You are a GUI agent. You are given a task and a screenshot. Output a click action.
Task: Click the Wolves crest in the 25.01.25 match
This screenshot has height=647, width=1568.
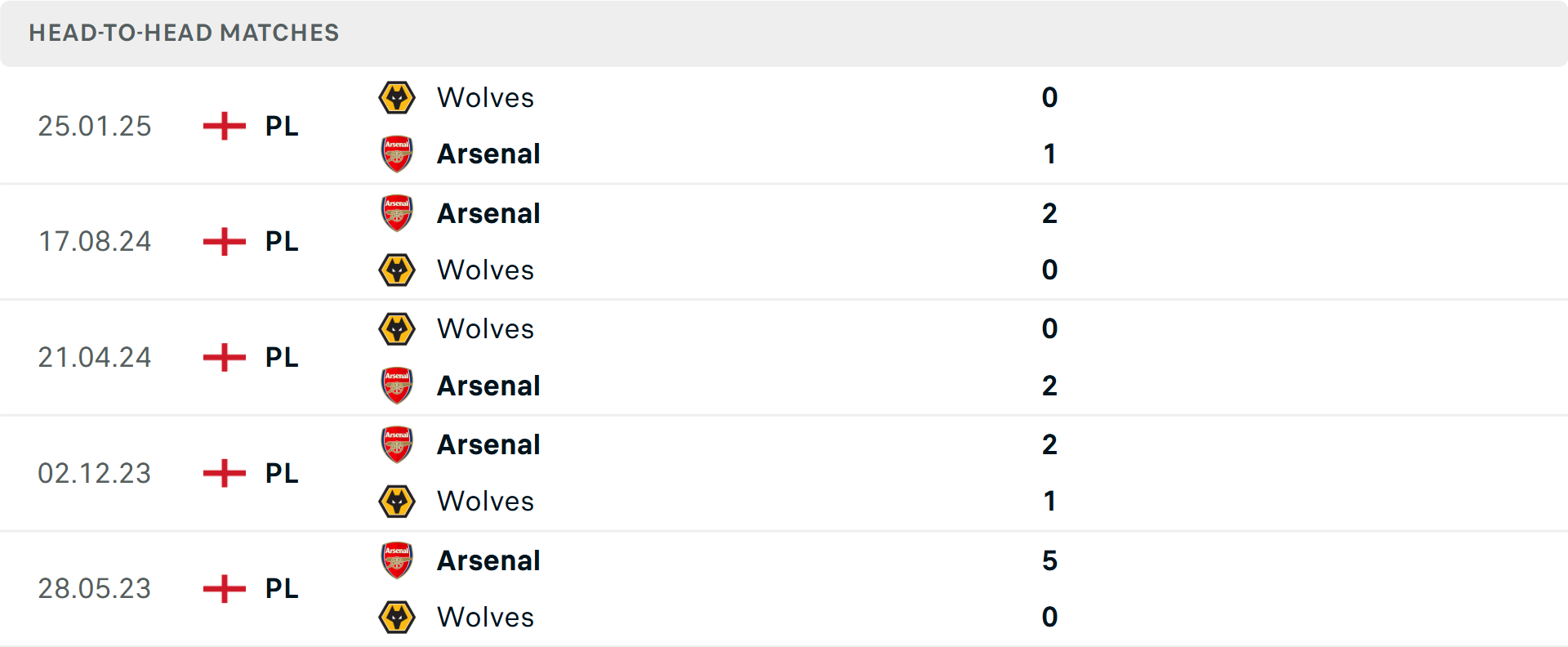tap(397, 97)
